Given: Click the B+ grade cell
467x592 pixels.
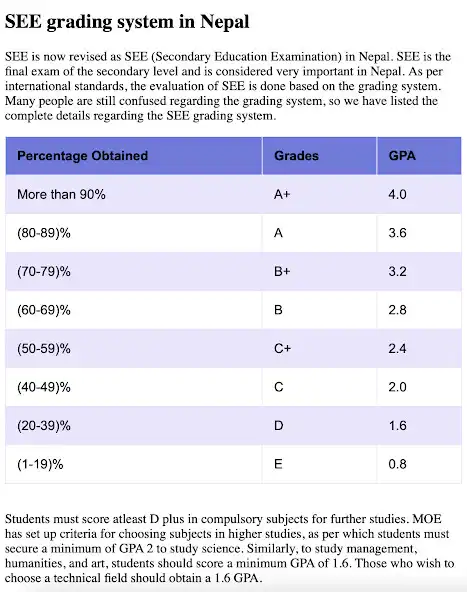Looking at the screenshot, I should coord(319,271).
